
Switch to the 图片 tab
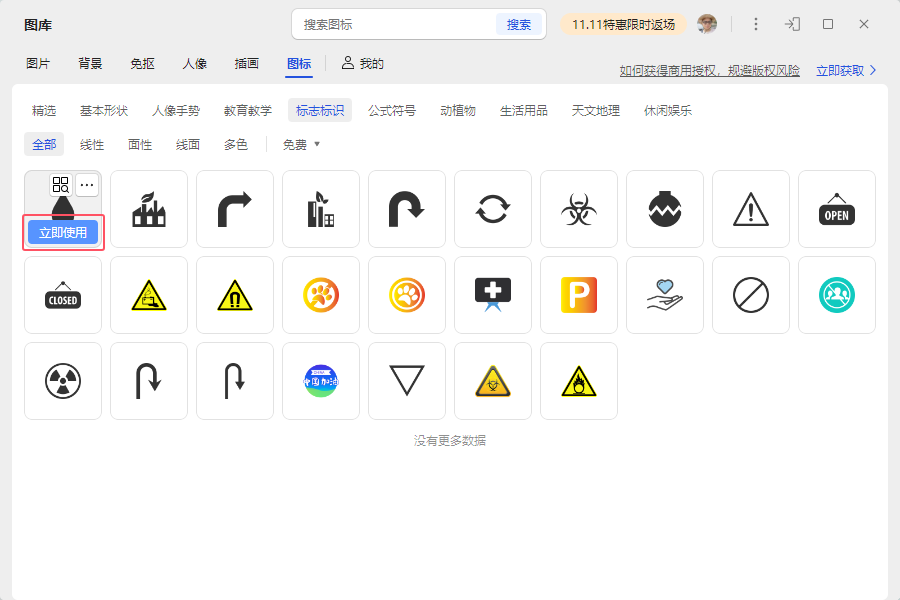tap(38, 64)
